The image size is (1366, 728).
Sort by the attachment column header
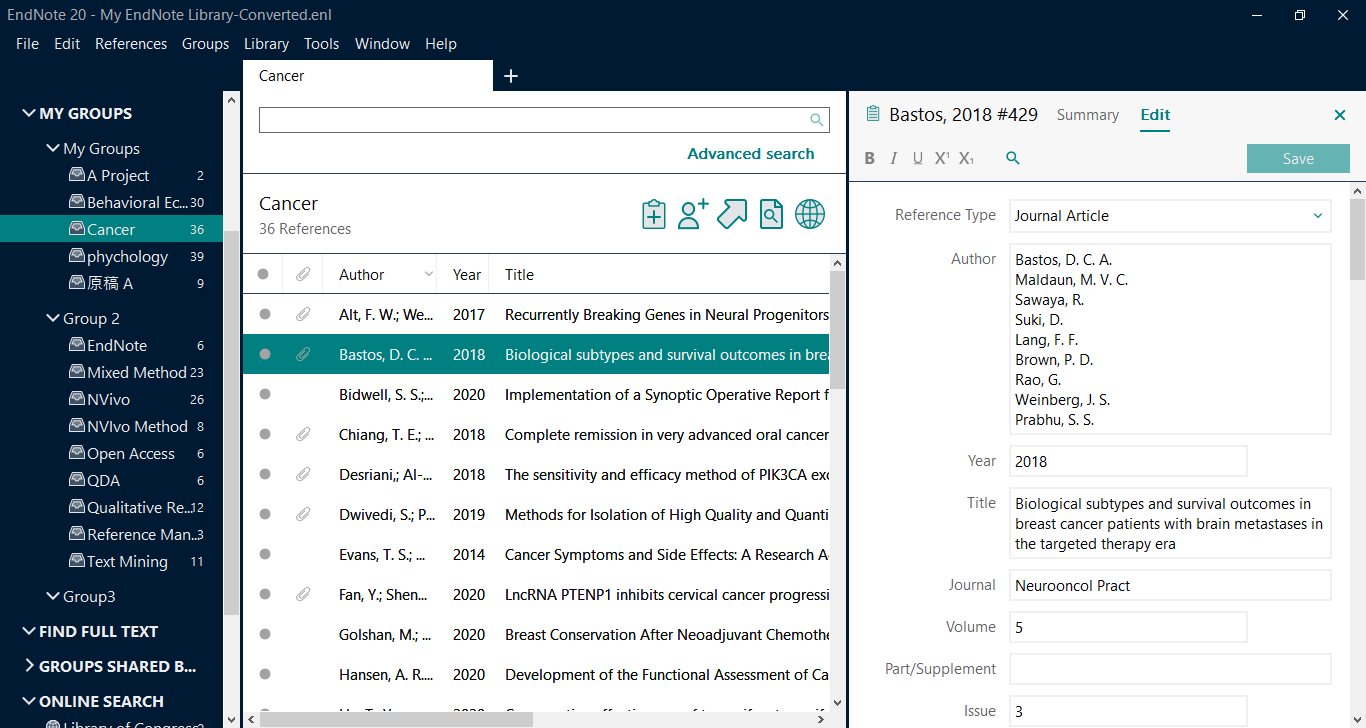pos(303,274)
